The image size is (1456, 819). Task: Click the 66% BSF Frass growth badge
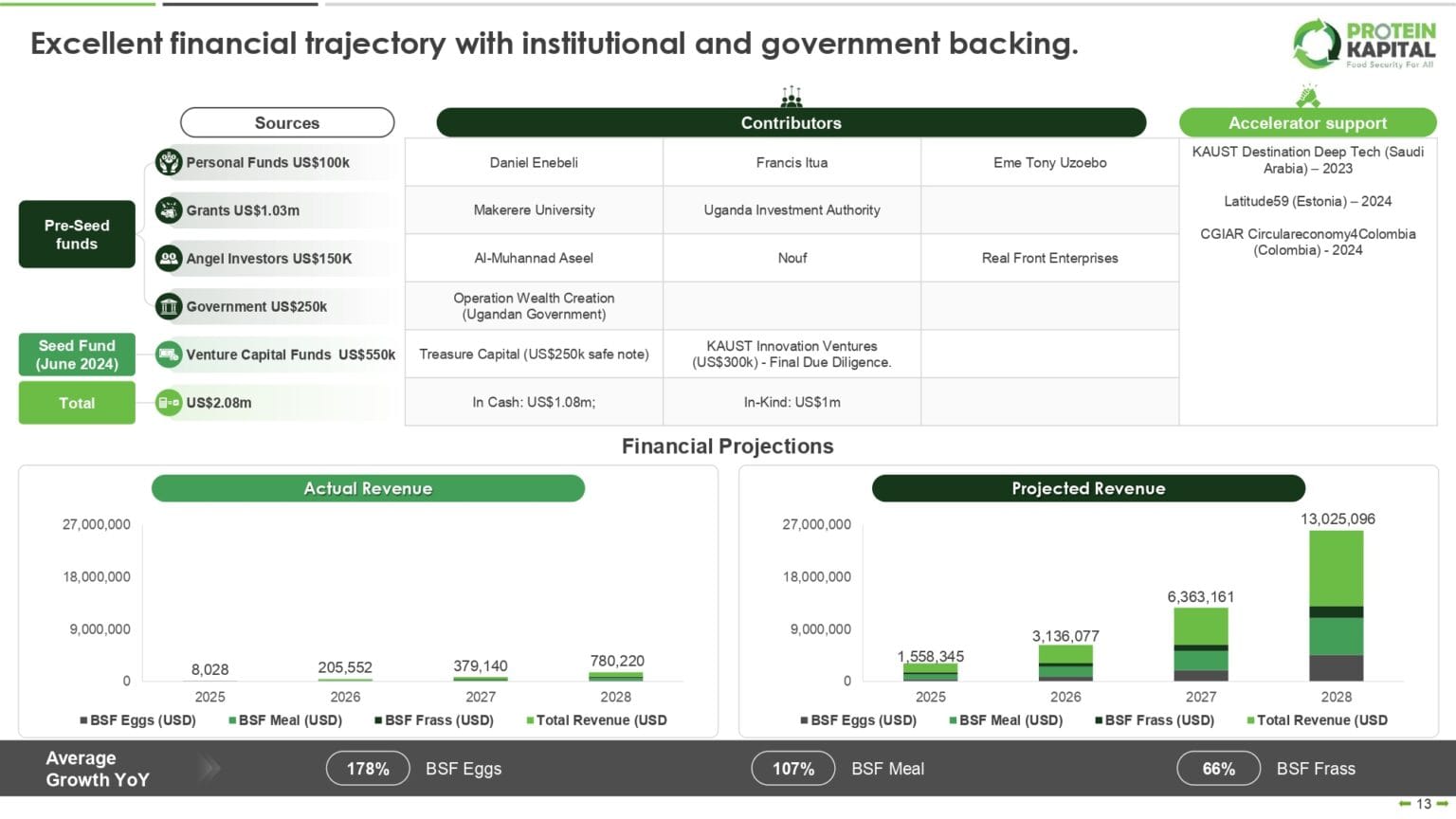(1218, 769)
